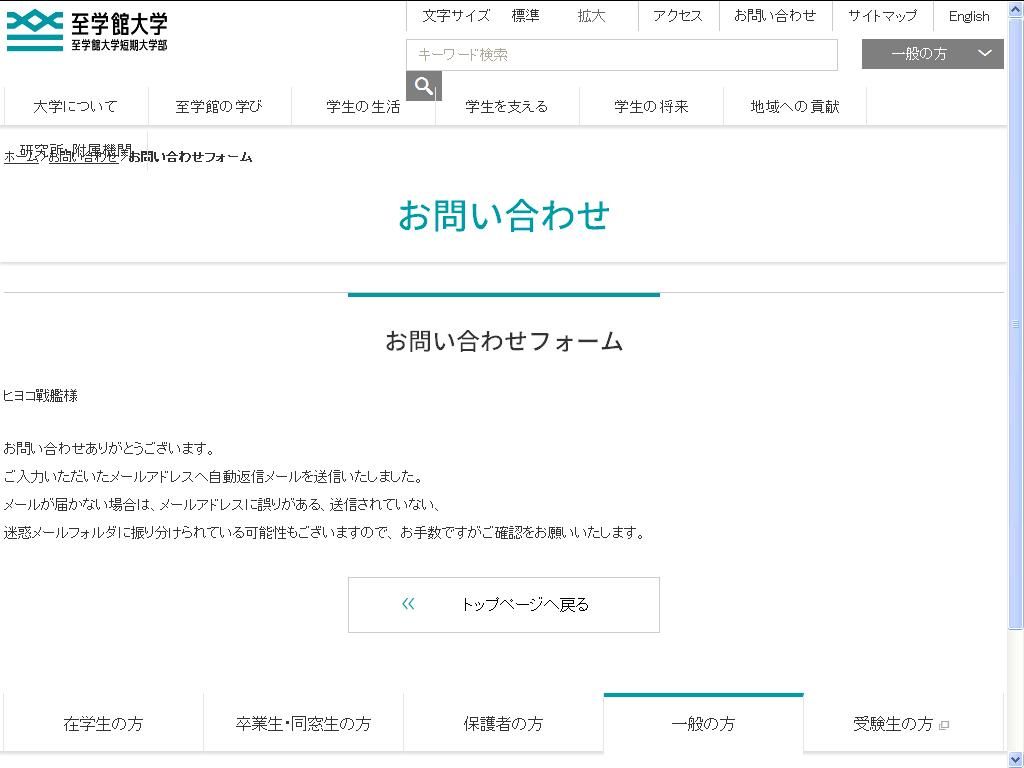The width and height of the screenshot is (1024, 768).
Task: Select the 保護者の方 tab
Action: click(503, 724)
